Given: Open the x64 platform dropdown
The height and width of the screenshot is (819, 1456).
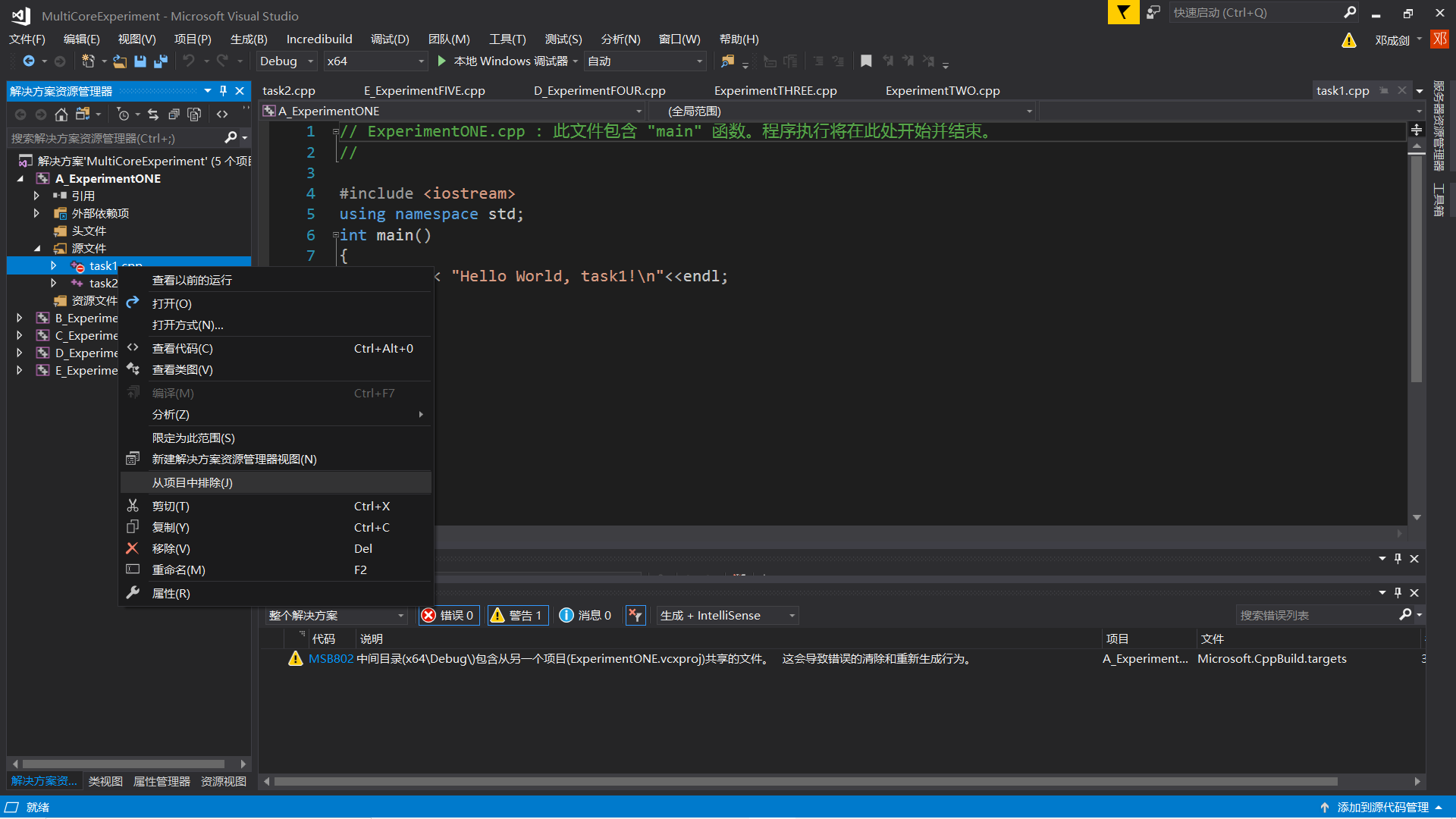Looking at the screenshot, I should (375, 61).
